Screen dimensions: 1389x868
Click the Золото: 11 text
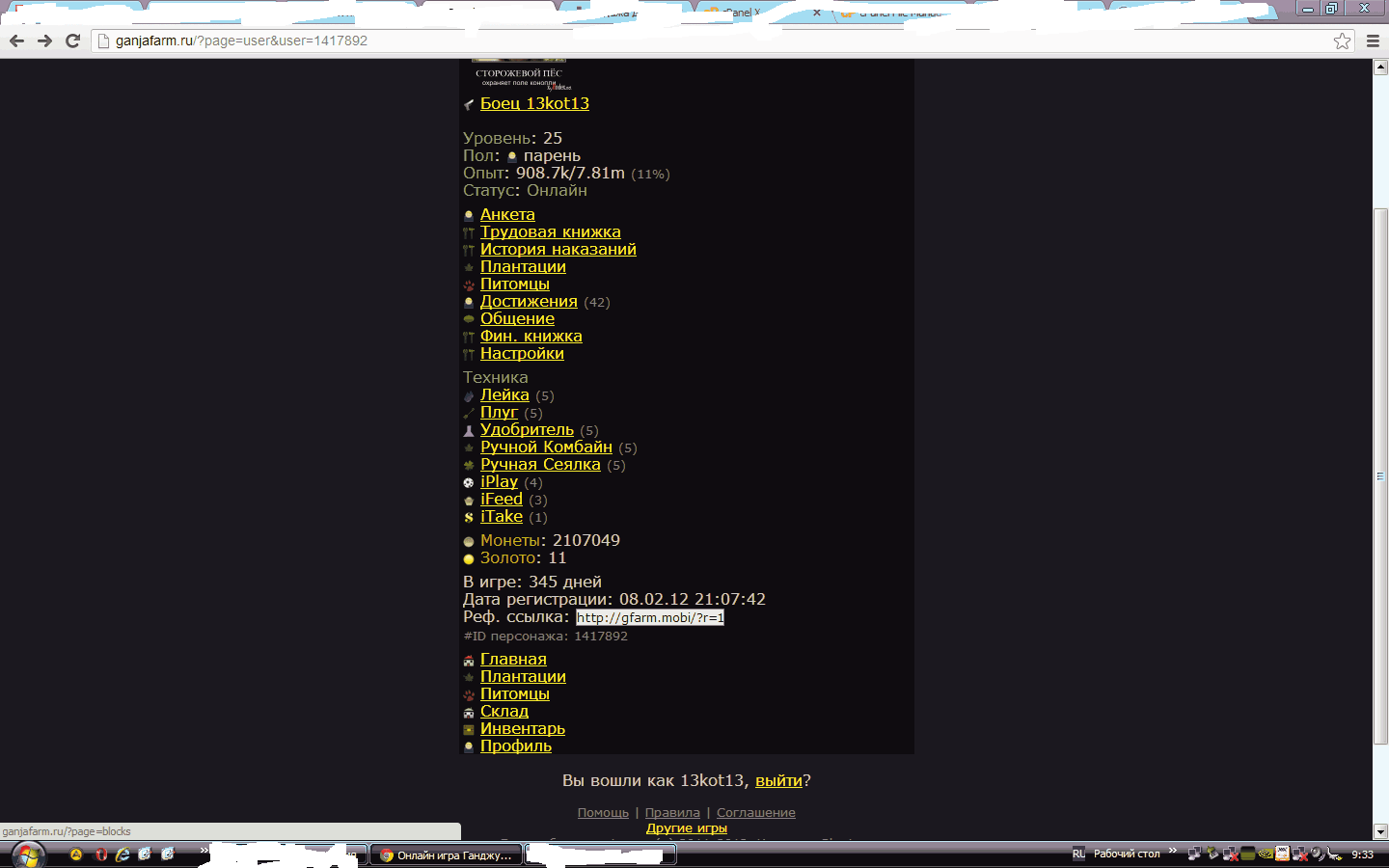524,557
